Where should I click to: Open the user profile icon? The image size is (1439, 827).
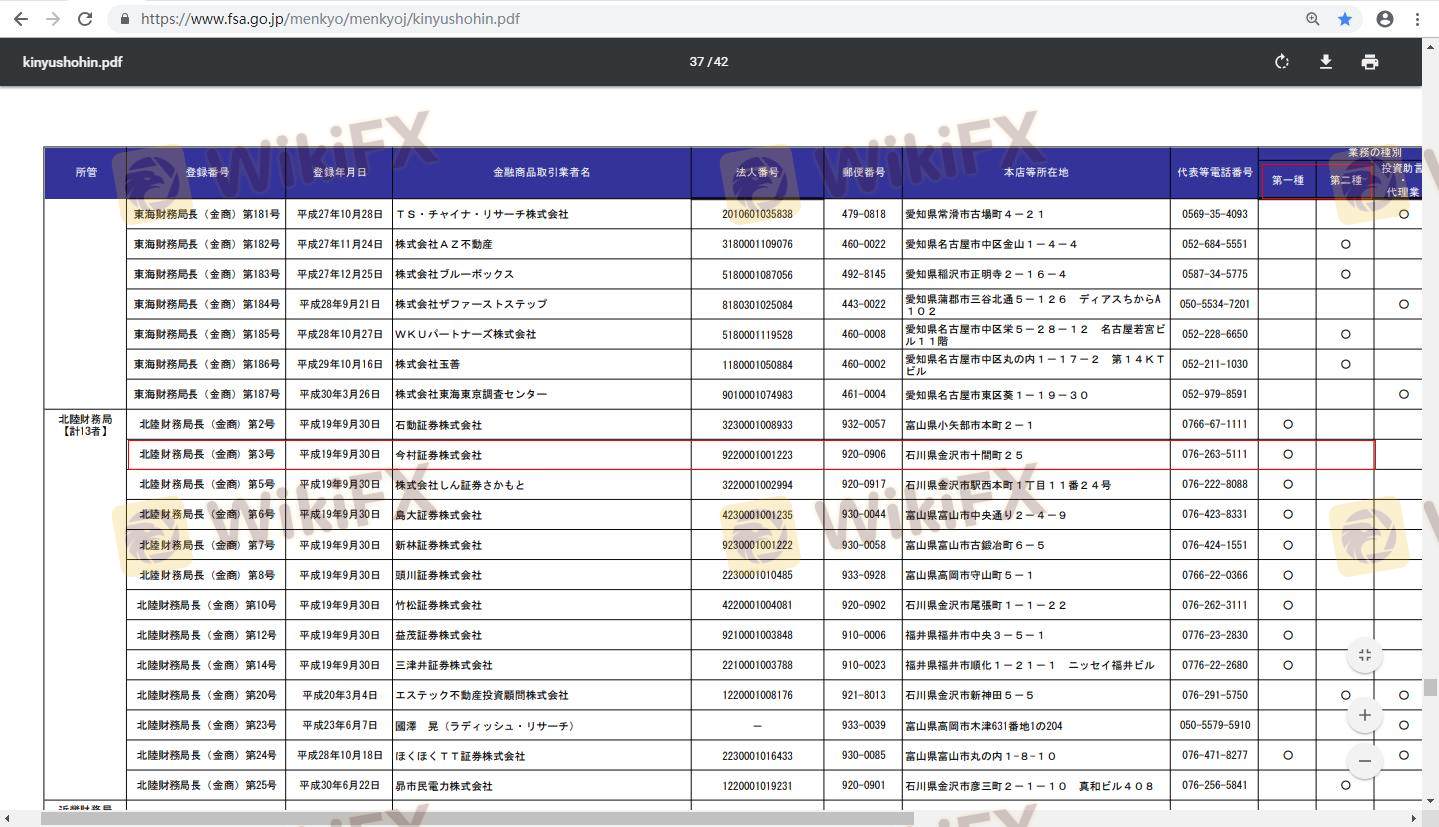coord(1385,19)
